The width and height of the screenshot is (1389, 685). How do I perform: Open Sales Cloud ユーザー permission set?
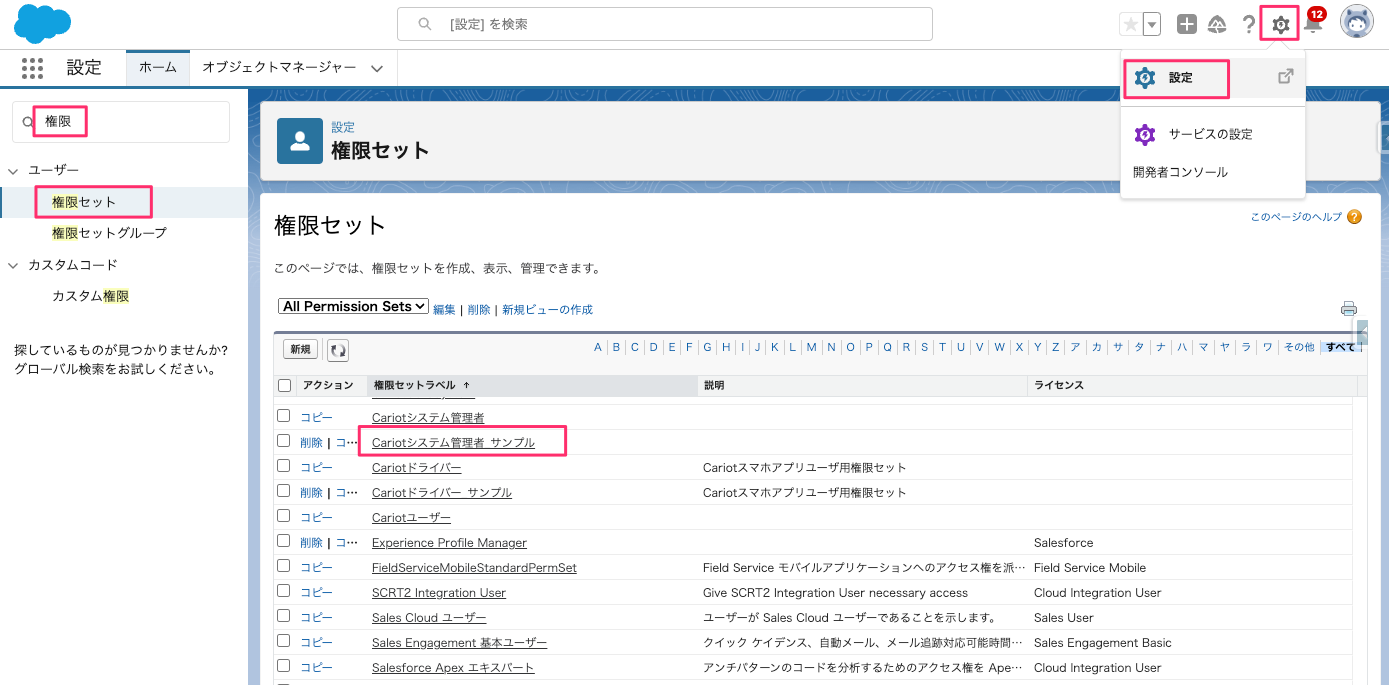tap(429, 617)
